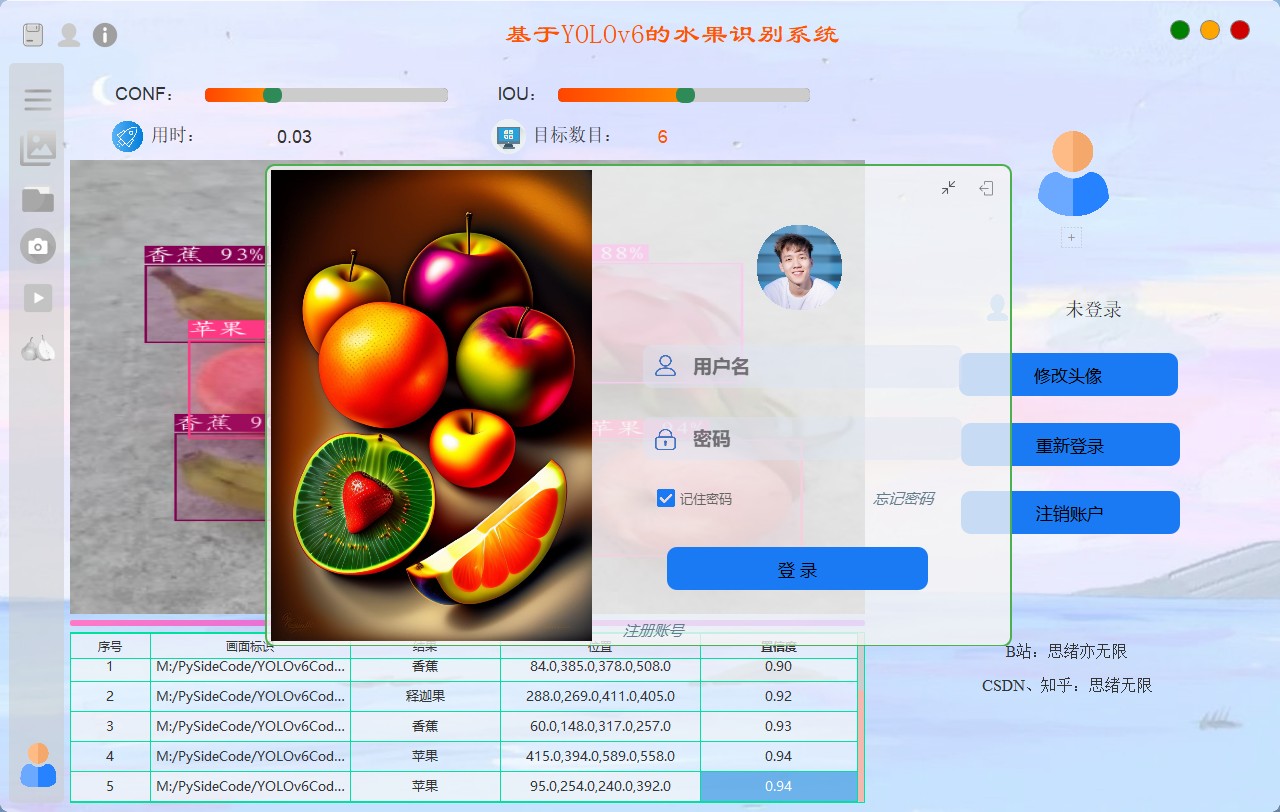1280x812 pixels.
Task: Click the 重新登录 button
Action: [1070, 445]
